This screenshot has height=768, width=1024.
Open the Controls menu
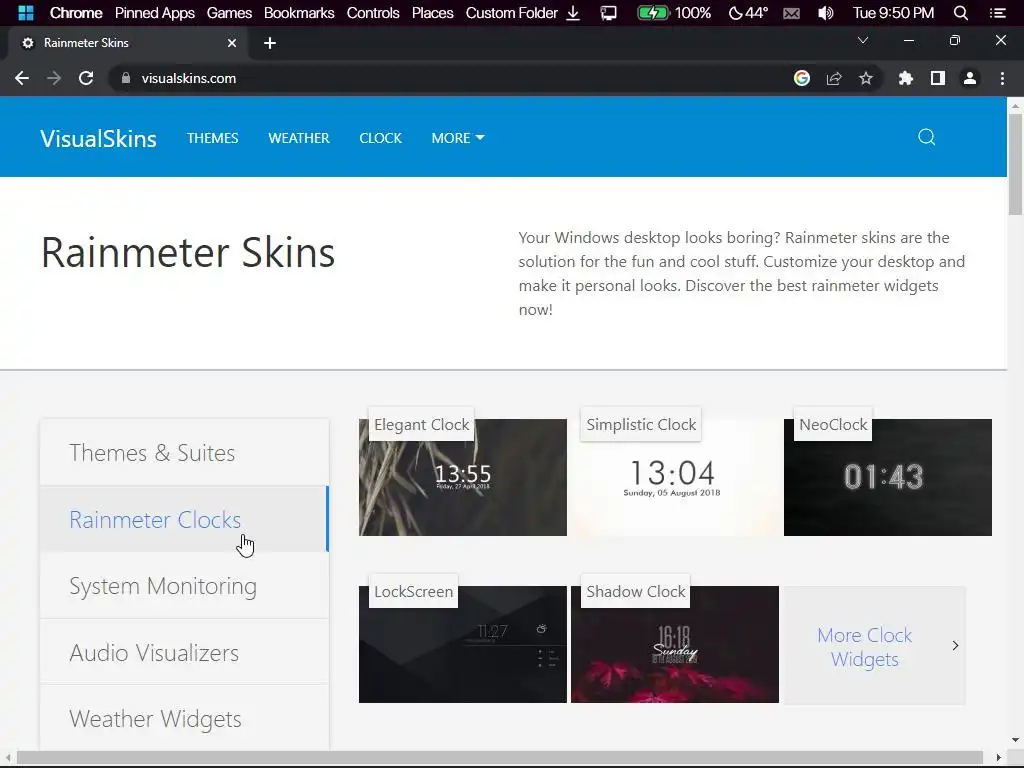pos(373,12)
